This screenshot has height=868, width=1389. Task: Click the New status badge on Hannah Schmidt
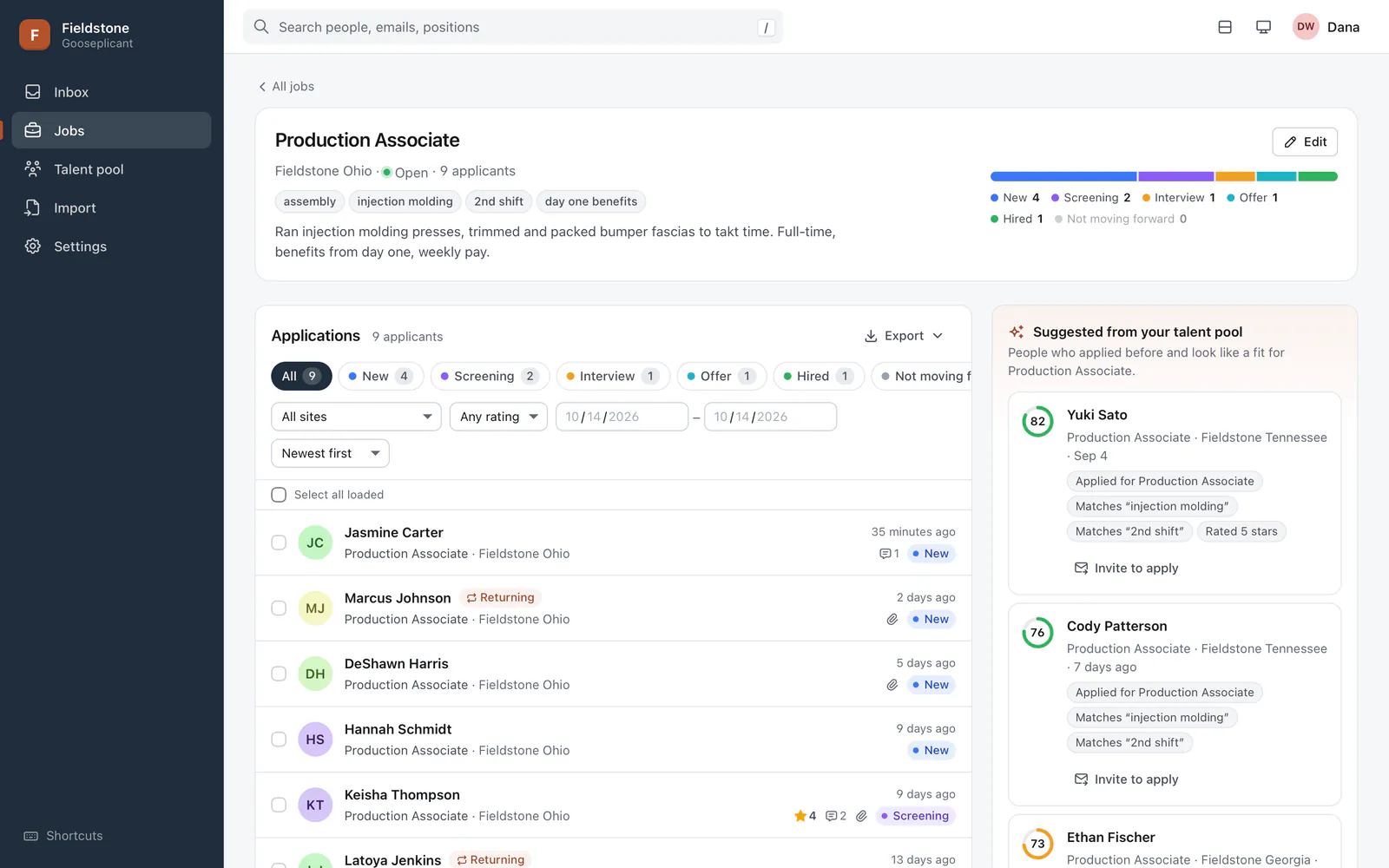[931, 751]
